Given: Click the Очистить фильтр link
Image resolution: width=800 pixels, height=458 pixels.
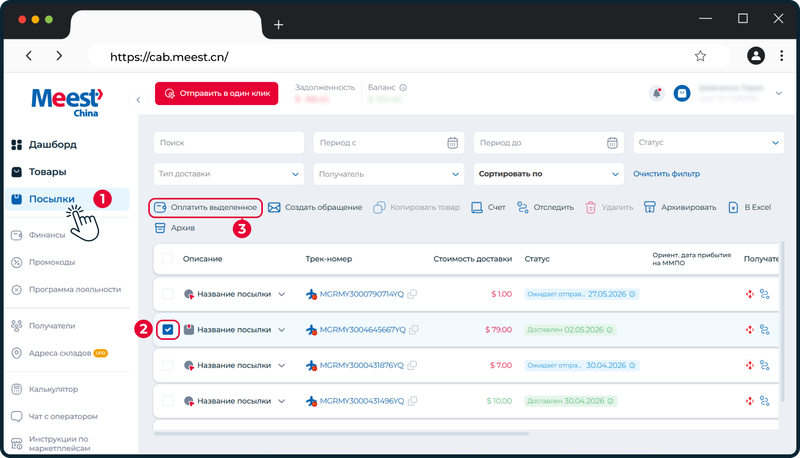Looking at the screenshot, I should point(666,174).
